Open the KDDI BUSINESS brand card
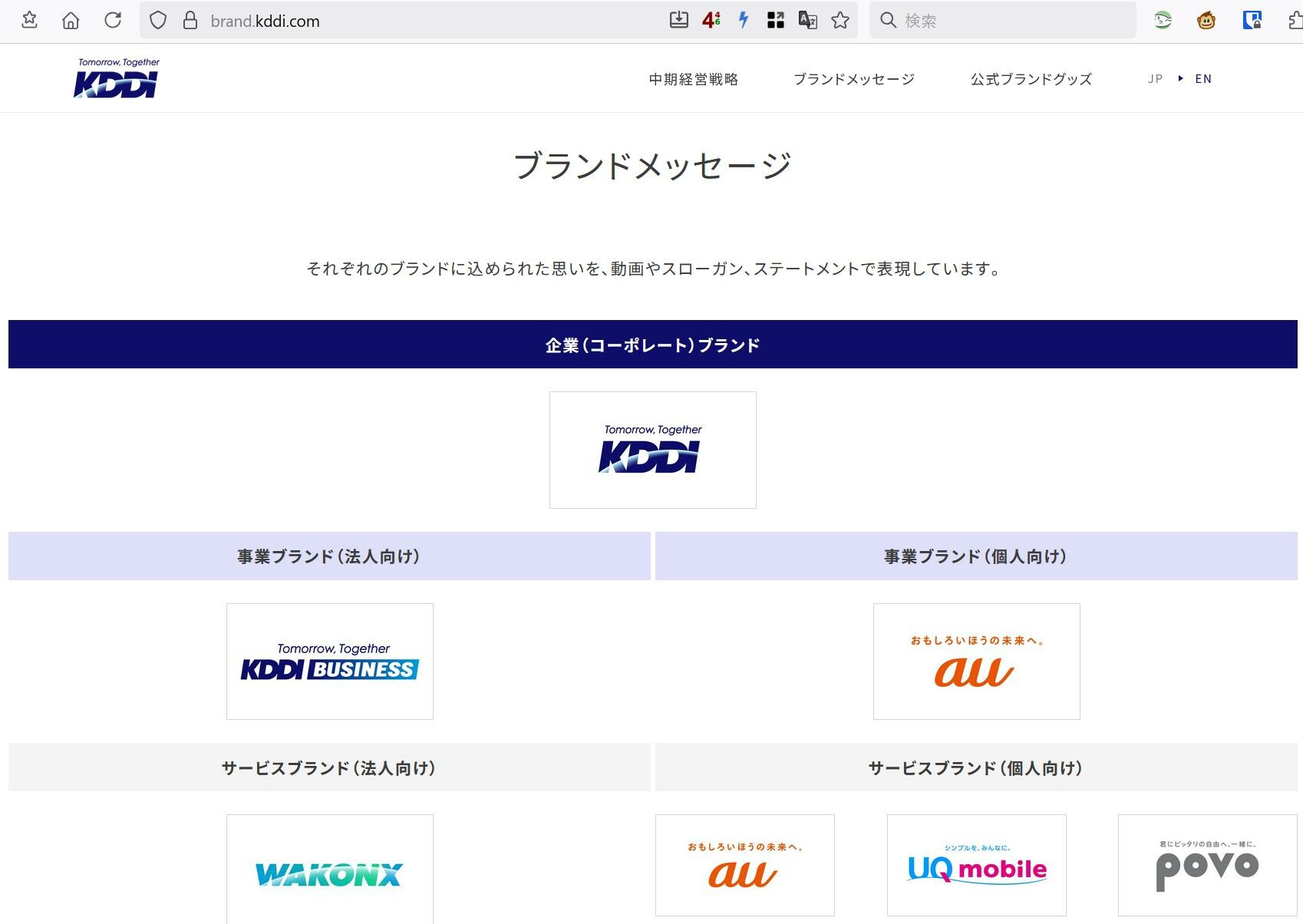Viewport: 1303px width, 924px height. pos(330,662)
